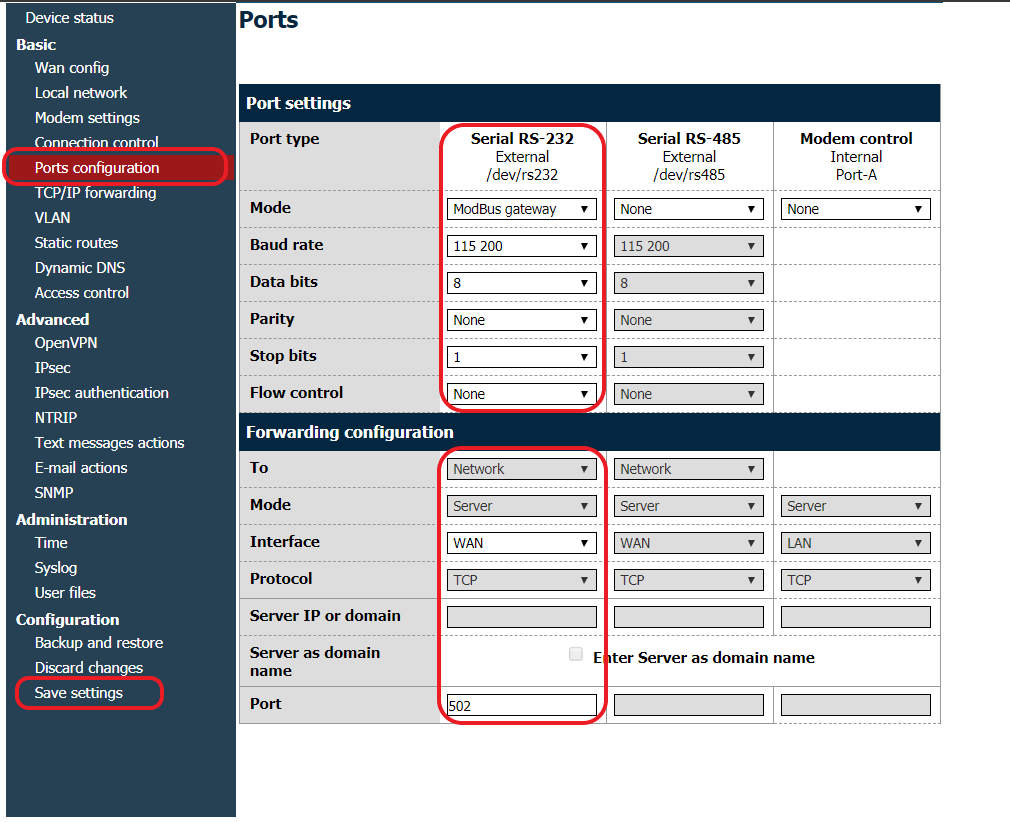Open RS-232 Parity dropdown
Image resolution: width=1010 pixels, height=822 pixels.
click(522, 320)
